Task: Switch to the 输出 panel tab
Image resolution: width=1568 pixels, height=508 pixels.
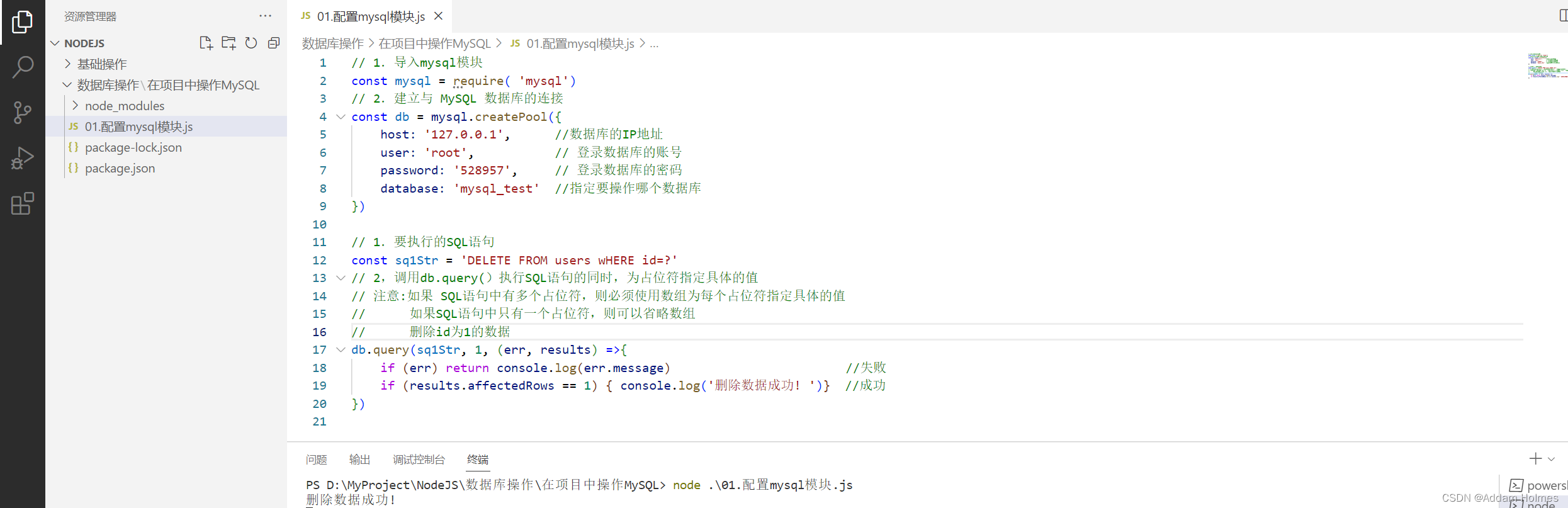Action: pyautogui.click(x=359, y=460)
